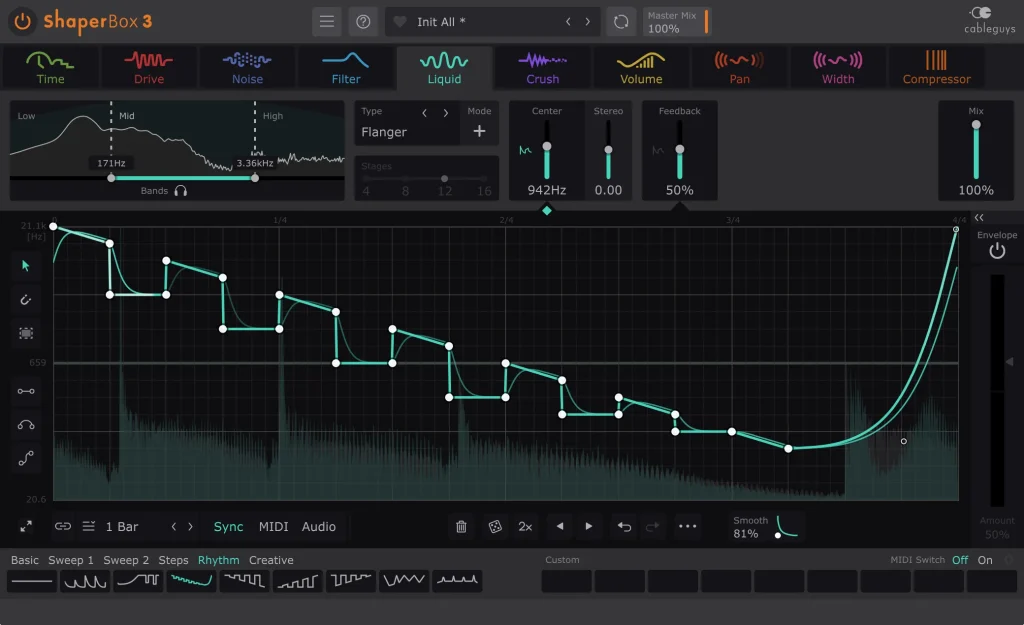Click the reload preset circular arrow icon
The height and width of the screenshot is (625, 1024).
pos(621,22)
